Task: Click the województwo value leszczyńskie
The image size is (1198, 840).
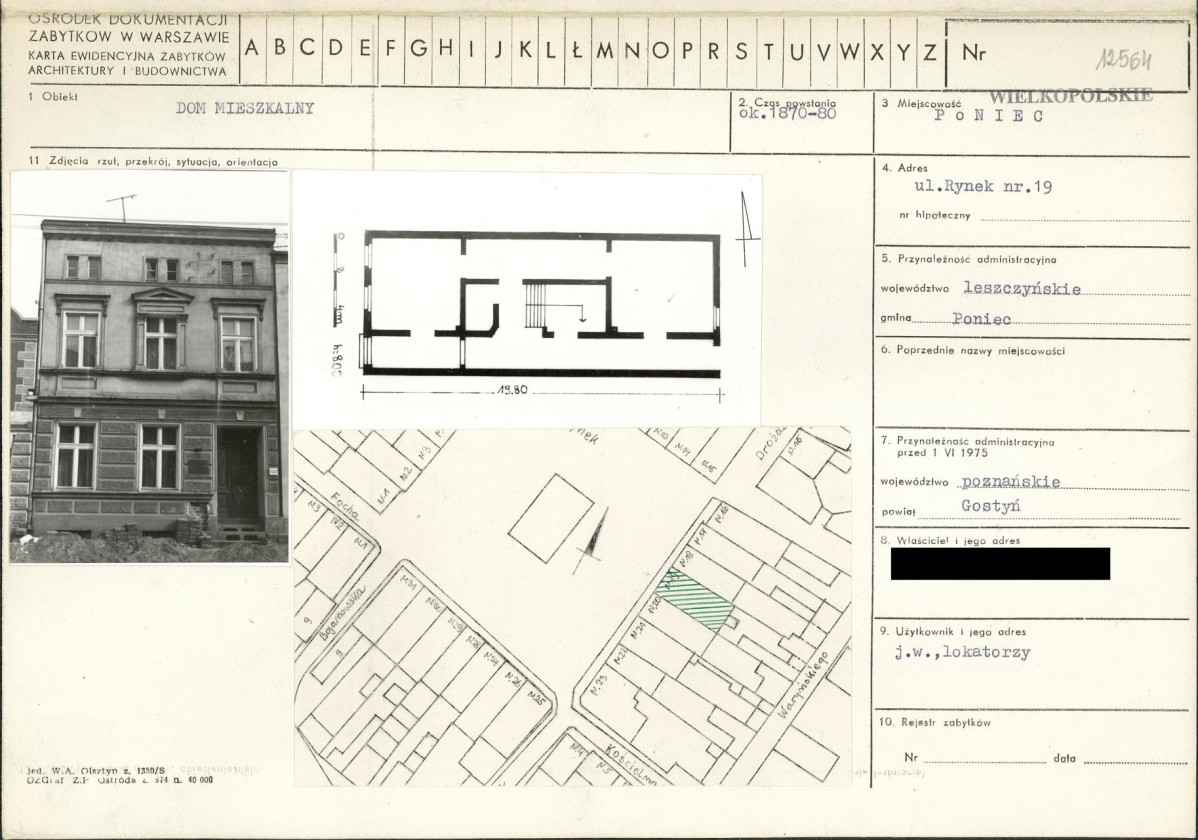Action: [x=1022, y=288]
